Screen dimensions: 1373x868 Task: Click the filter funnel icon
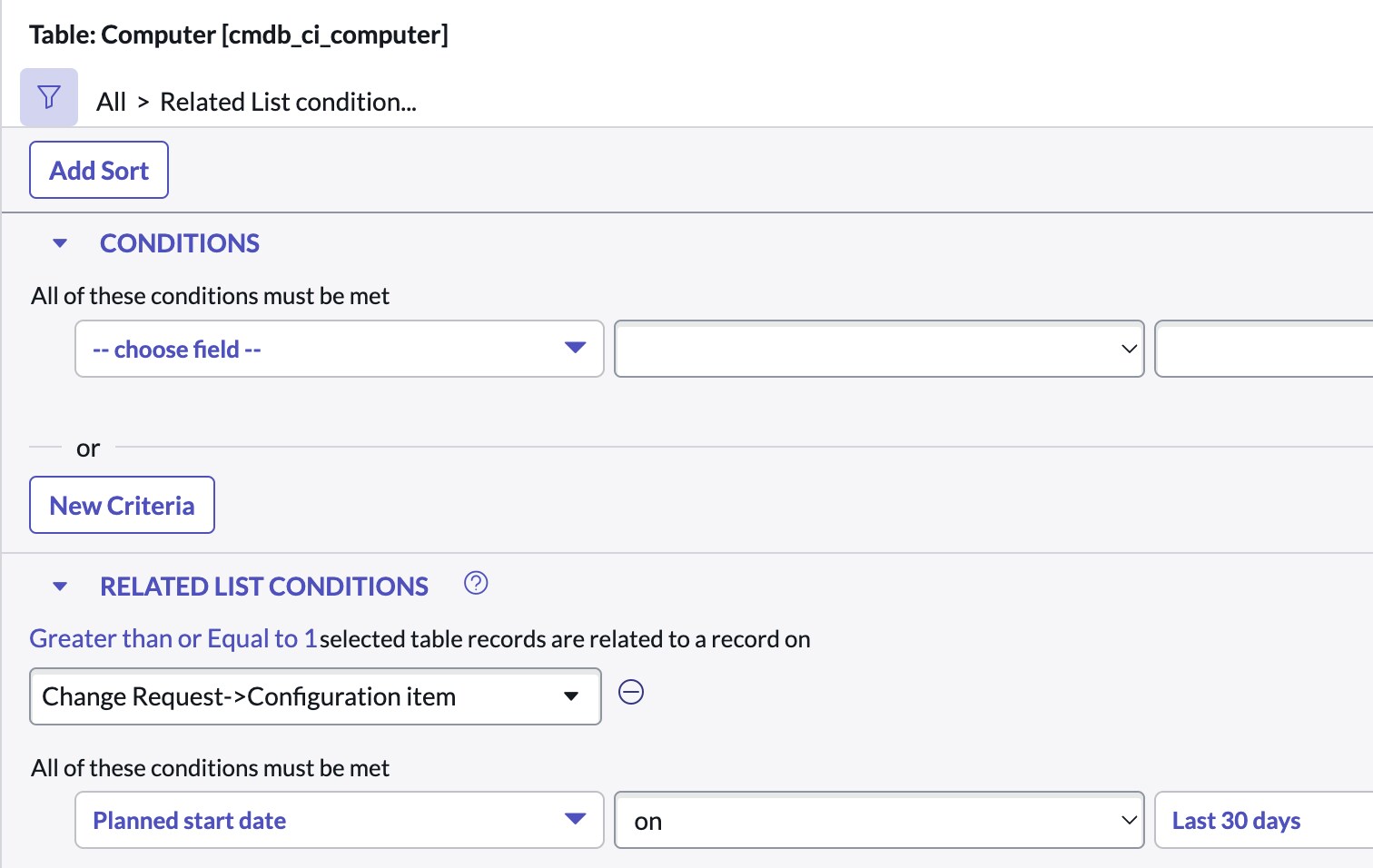[x=48, y=96]
